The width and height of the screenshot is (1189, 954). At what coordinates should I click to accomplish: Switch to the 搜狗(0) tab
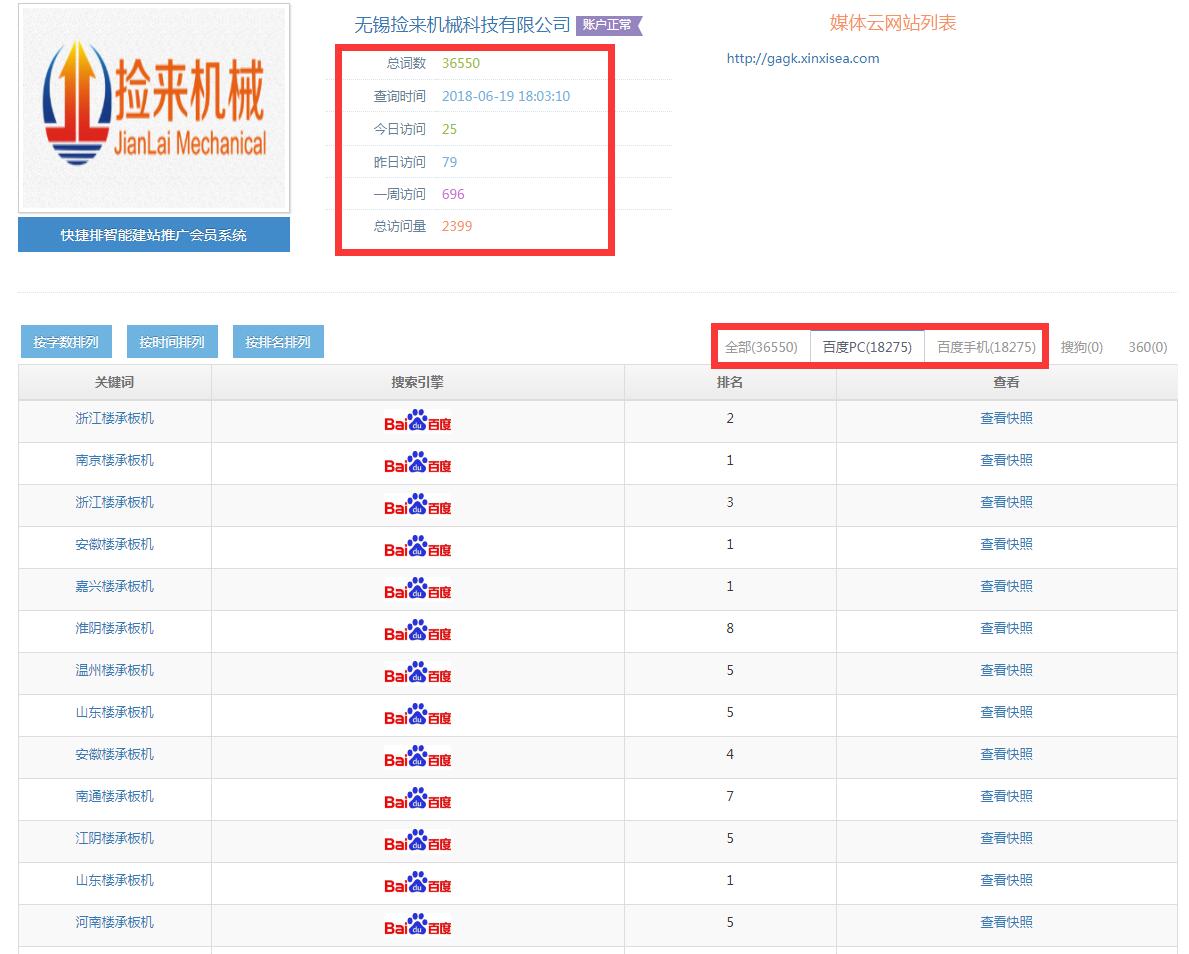(x=1081, y=347)
